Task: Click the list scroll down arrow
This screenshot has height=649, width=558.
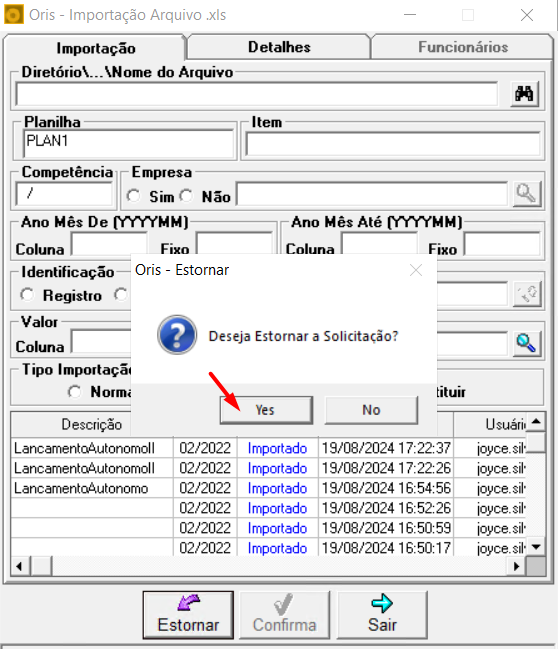Action: [536, 547]
